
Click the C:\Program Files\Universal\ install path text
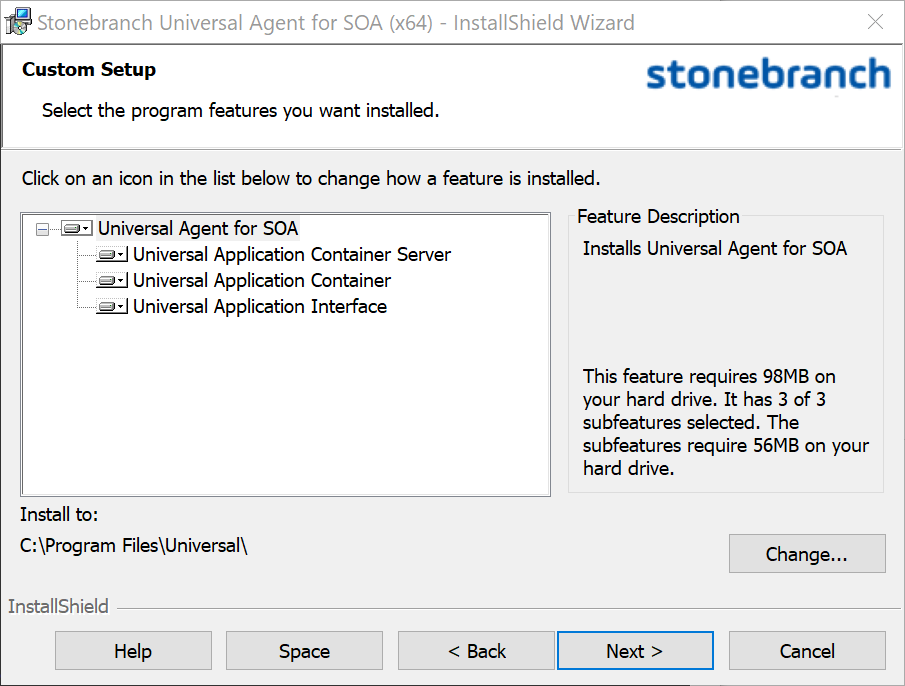tap(133, 546)
